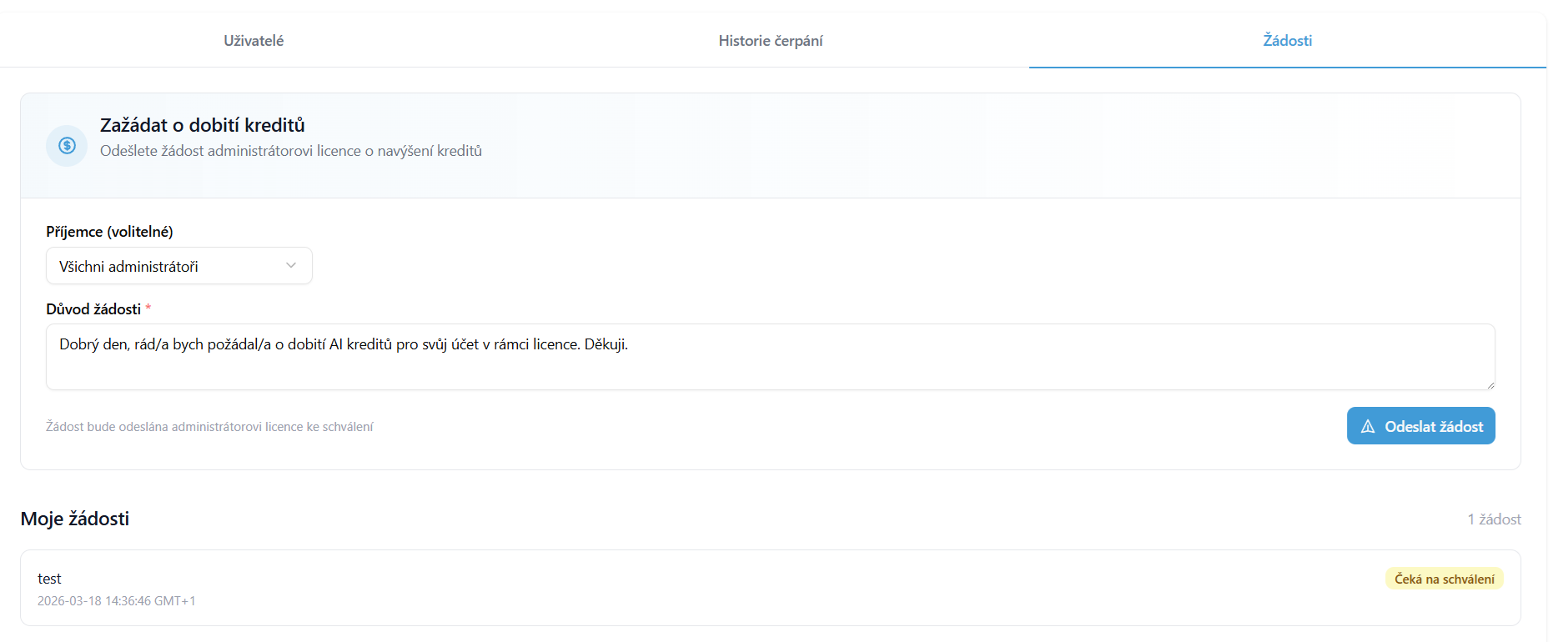
Task: Select the Žádosti tab
Action: coord(1287,41)
